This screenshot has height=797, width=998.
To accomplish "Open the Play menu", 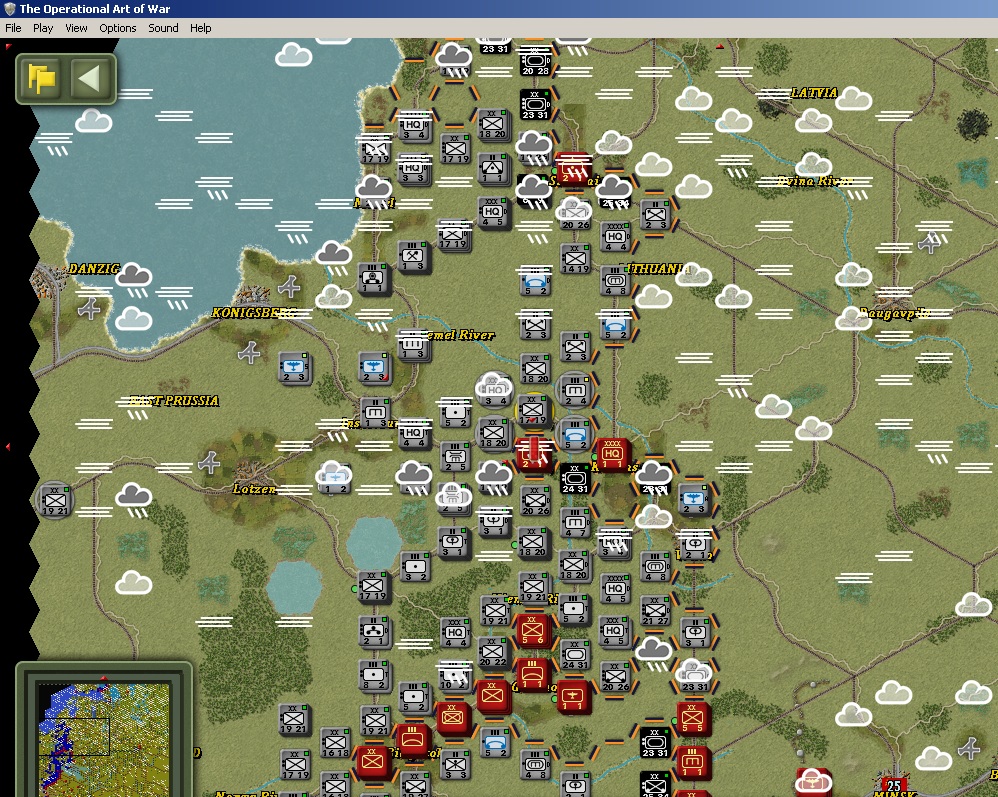I will pos(43,28).
